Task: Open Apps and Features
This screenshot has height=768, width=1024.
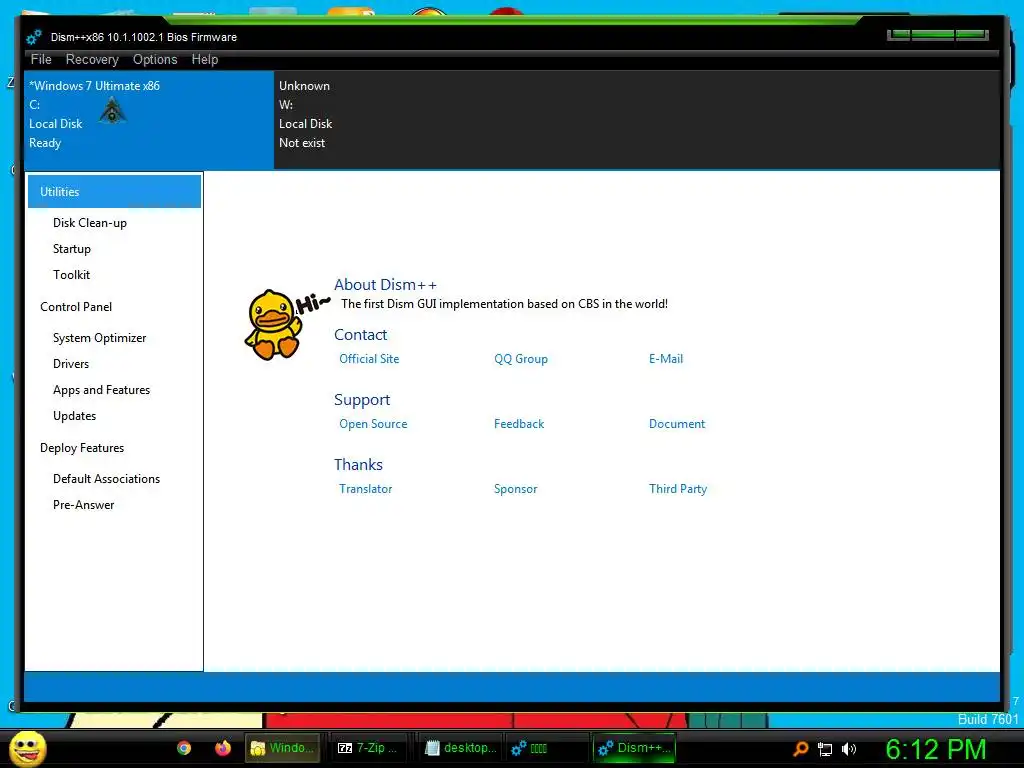Action: 101,390
